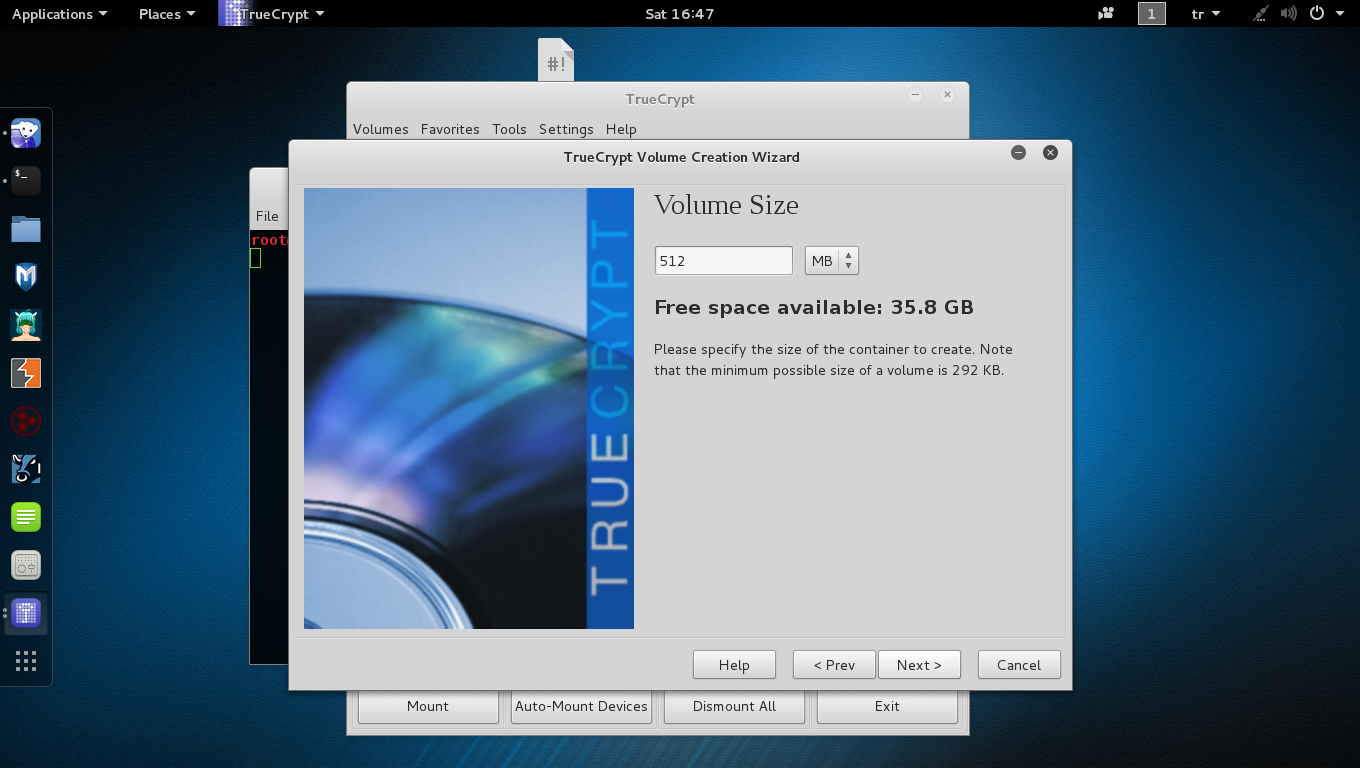Click the volume size input field
This screenshot has height=768, width=1360.
(x=723, y=261)
